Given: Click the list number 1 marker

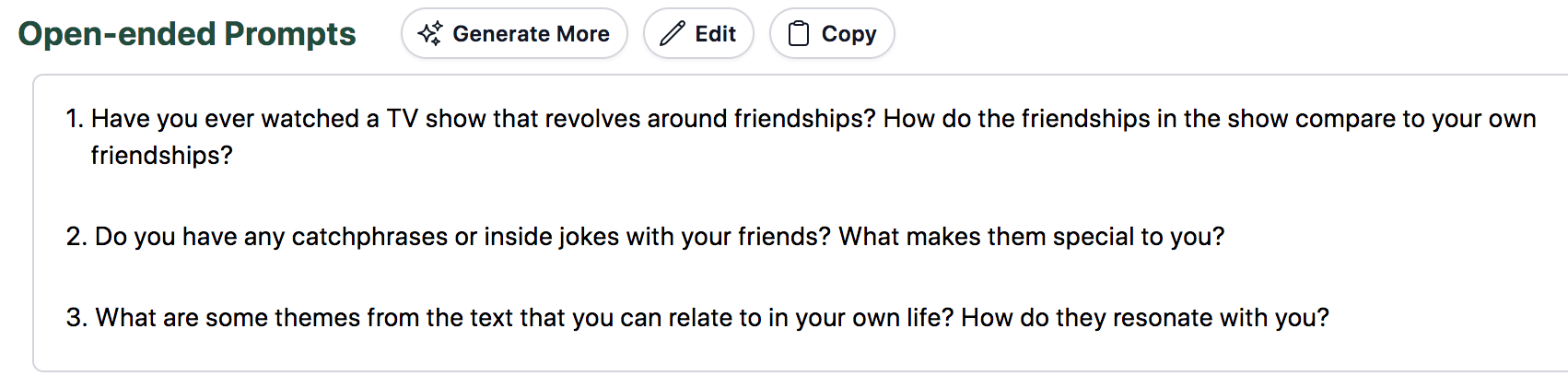Looking at the screenshot, I should tap(74, 119).
